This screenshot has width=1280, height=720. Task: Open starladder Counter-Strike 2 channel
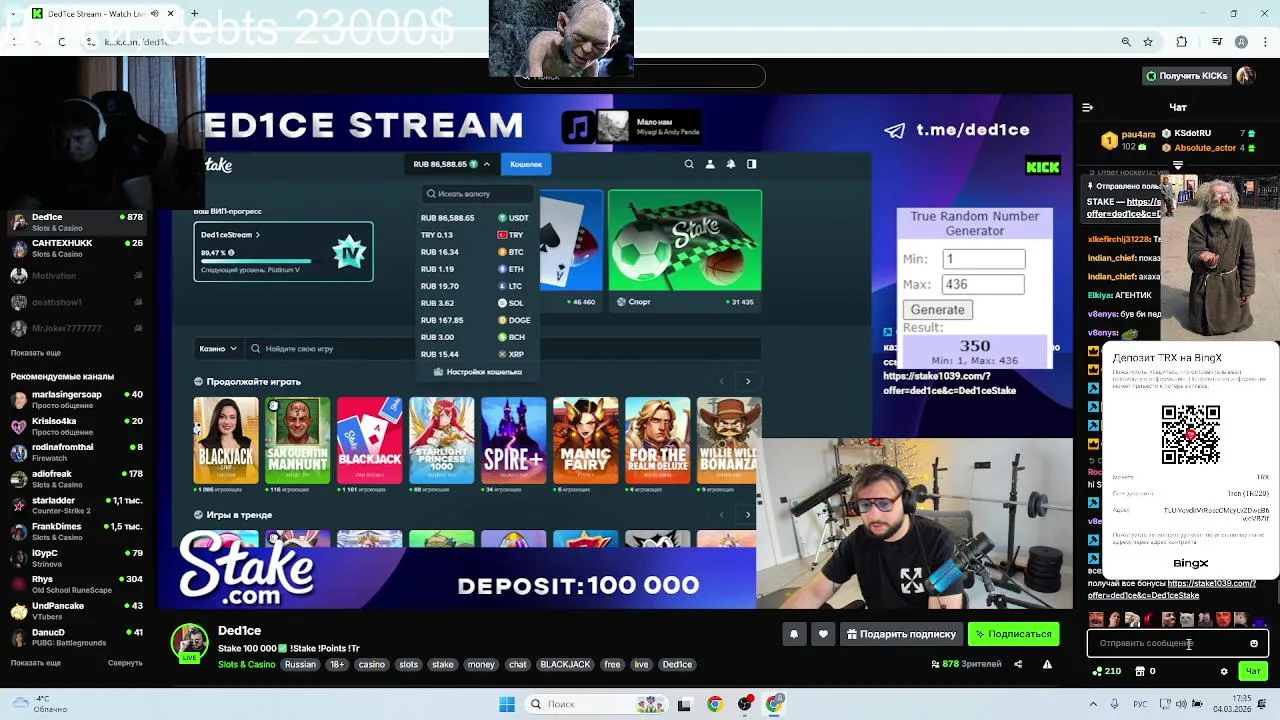tap(77, 505)
